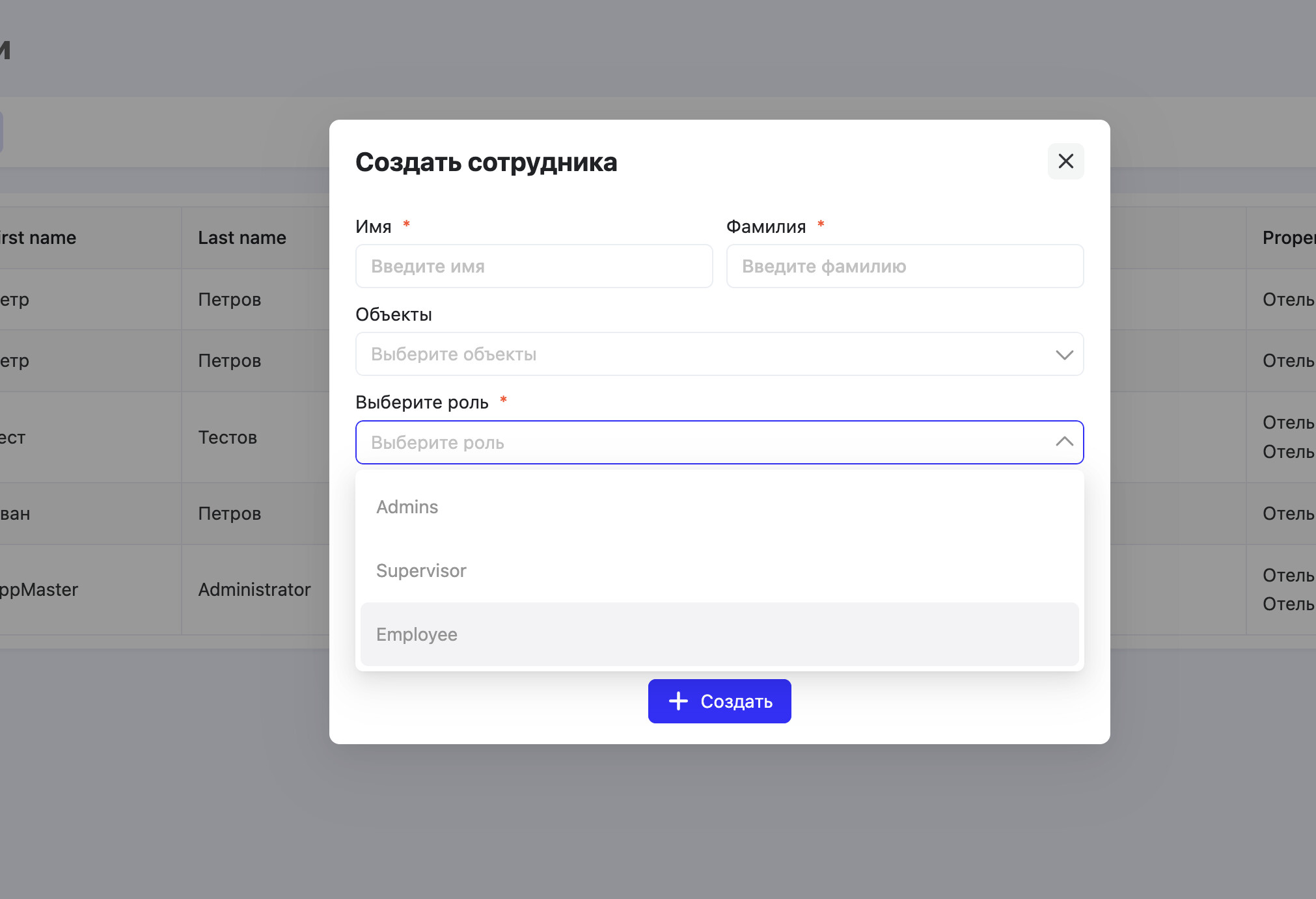1316x899 pixels.
Task: Pick the Employee role option
Action: 719,634
